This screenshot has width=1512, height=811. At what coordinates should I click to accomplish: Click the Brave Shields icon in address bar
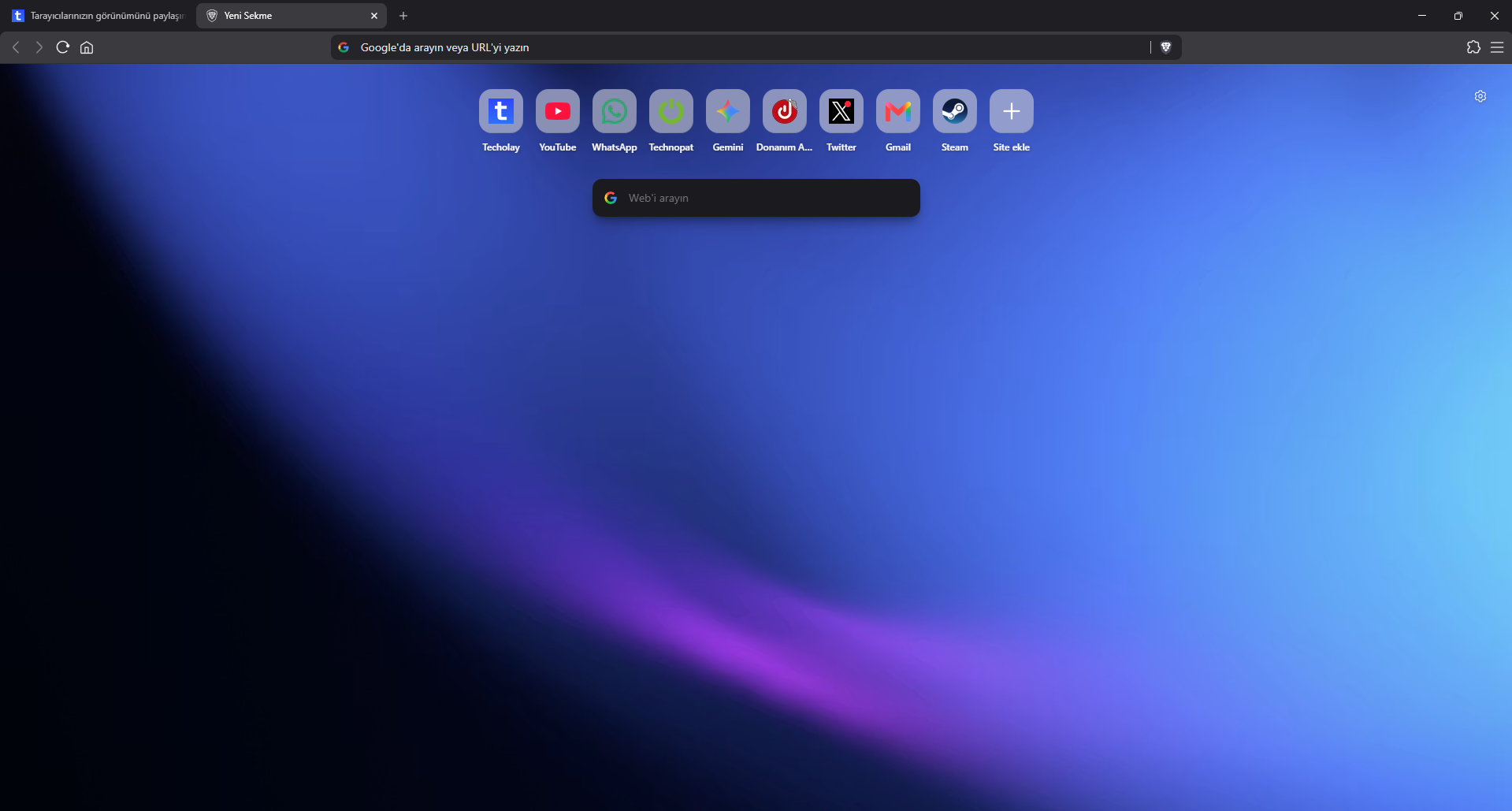pyautogui.click(x=1166, y=47)
